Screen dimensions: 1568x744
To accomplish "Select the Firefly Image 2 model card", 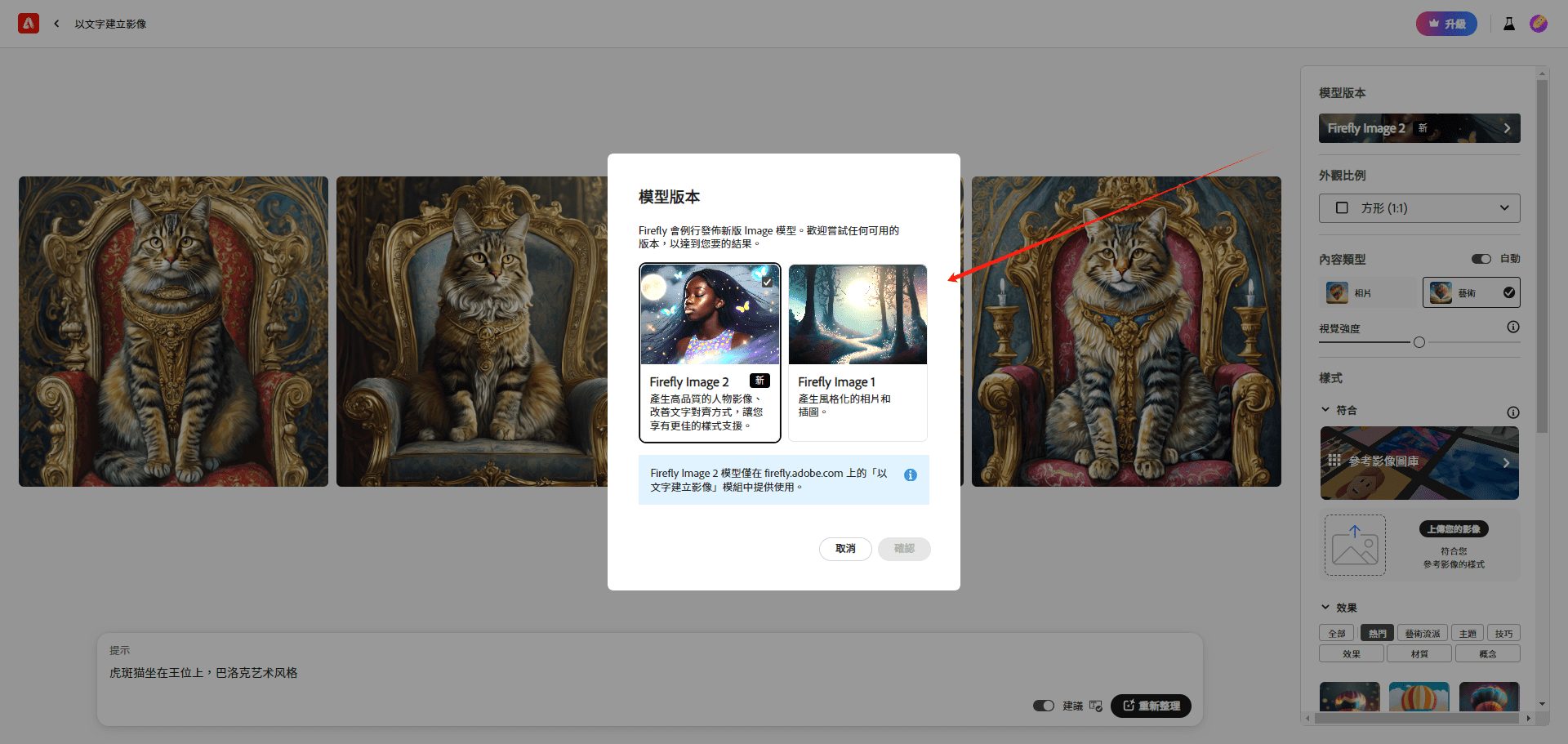I will point(710,352).
